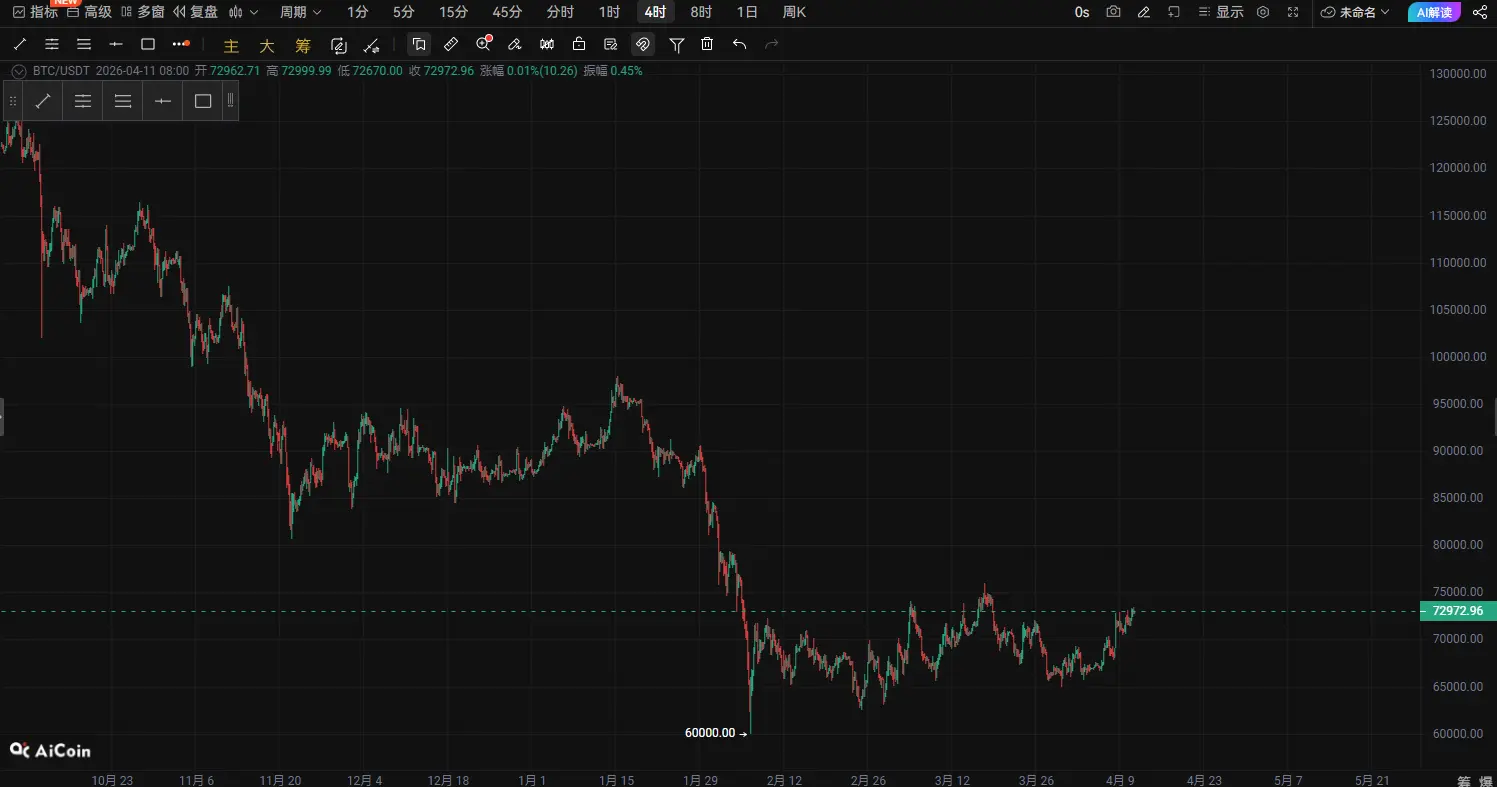Switch to 5分 timeframe
This screenshot has width=1497, height=787.
[403, 12]
